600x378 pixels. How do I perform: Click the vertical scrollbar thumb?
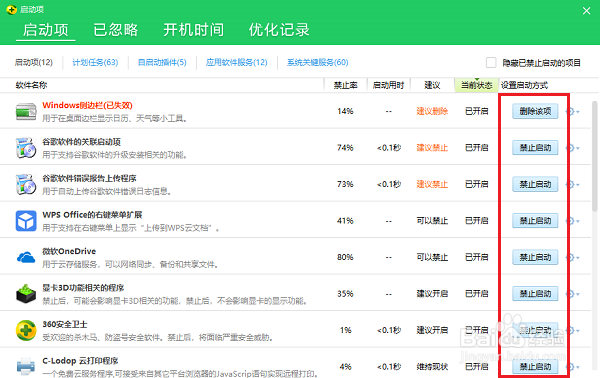click(x=594, y=156)
